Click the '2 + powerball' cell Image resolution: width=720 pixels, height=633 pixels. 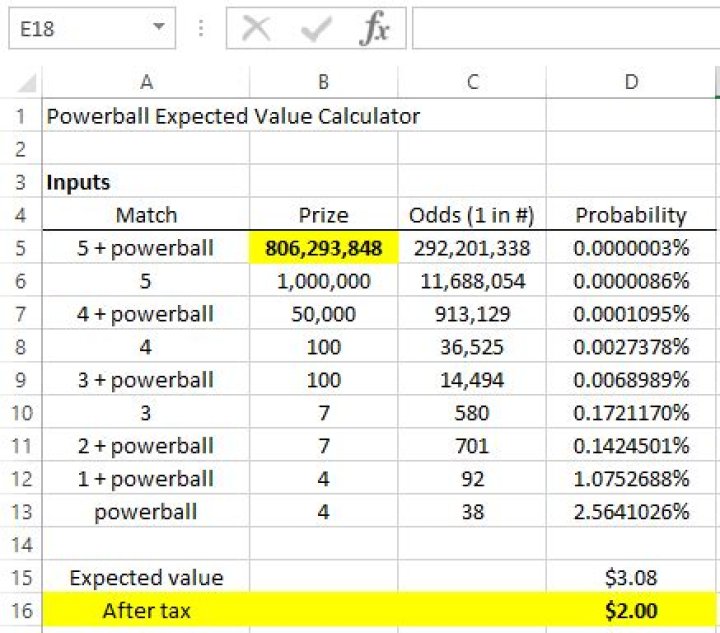pos(146,446)
